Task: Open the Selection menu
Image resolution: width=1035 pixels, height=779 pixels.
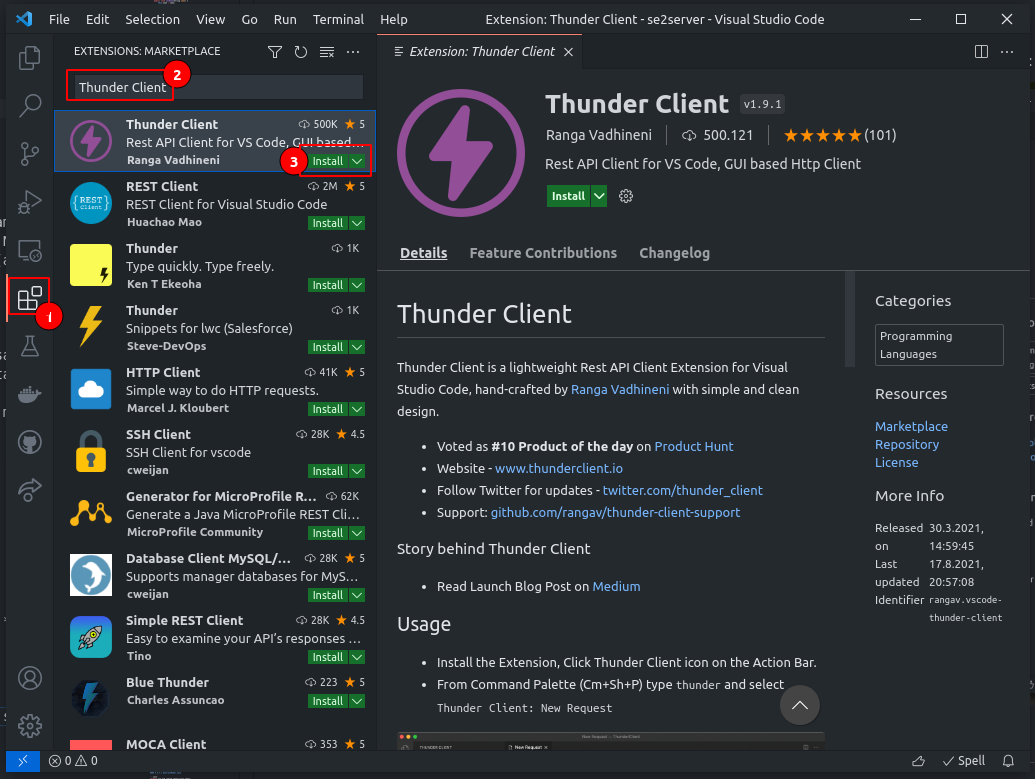Action: pos(152,19)
